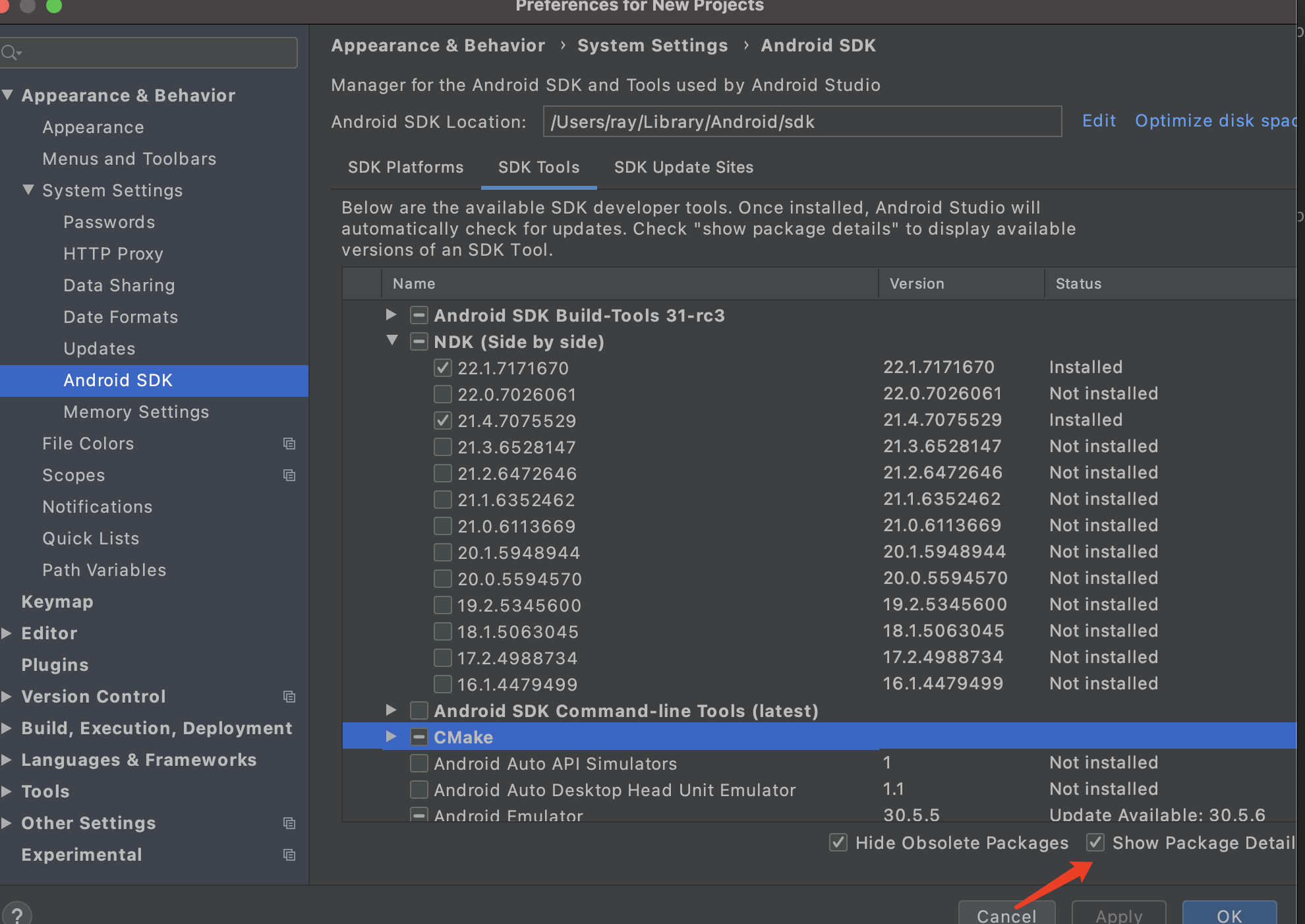Expand Android SDK Build-Tools 31-rc3
This screenshot has width=1305, height=924.
click(391, 315)
